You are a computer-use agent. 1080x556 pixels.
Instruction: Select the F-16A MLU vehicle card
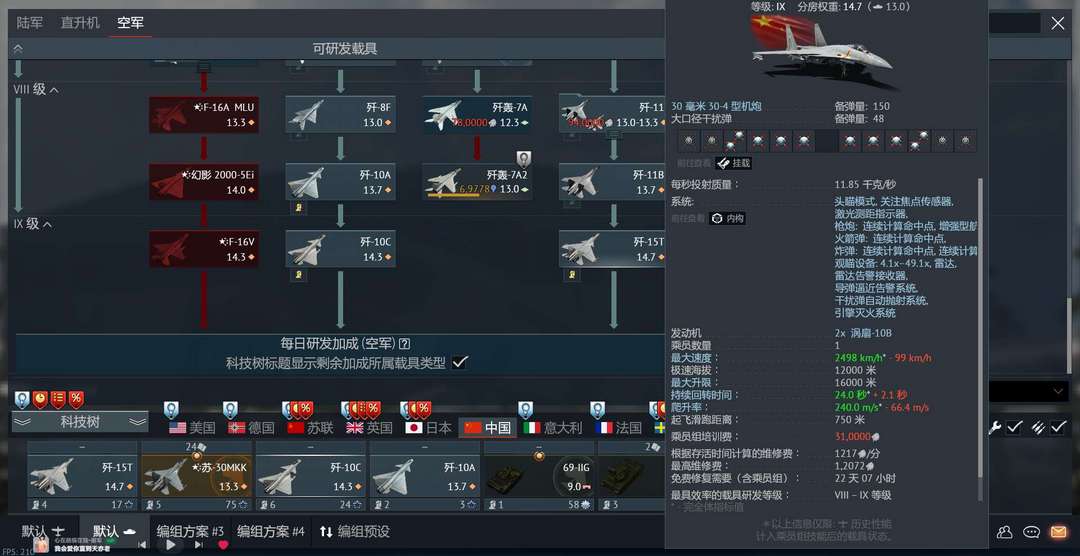click(x=204, y=114)
